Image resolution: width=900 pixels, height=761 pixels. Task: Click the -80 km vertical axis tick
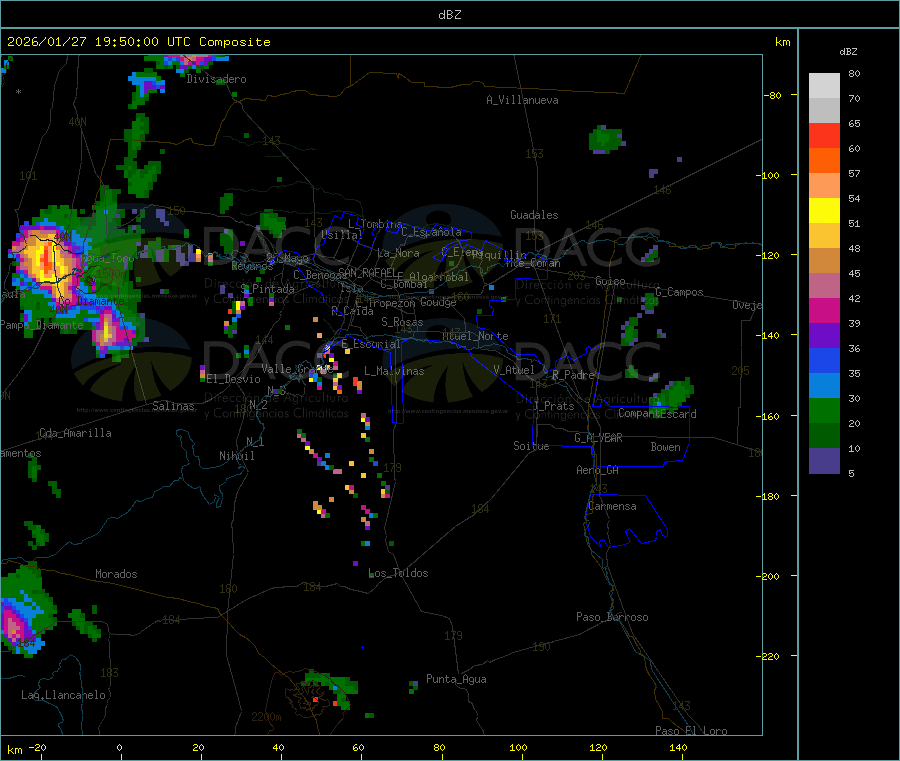pos(773,95)
